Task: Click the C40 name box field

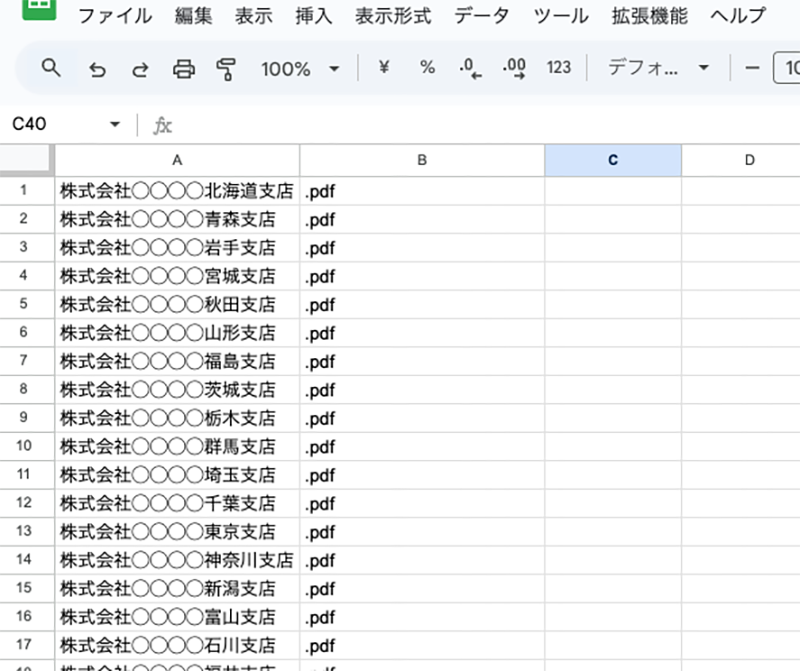Action: click(x=50, y=125)
